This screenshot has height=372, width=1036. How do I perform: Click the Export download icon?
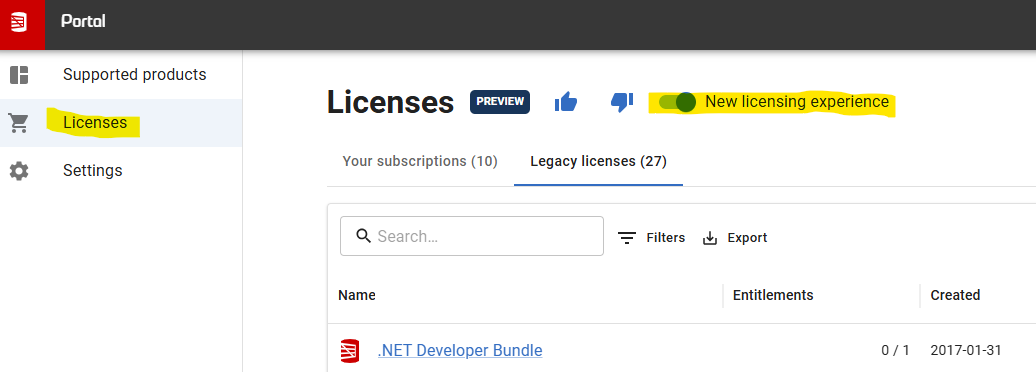pyautogui.click(x=710, y=238)
